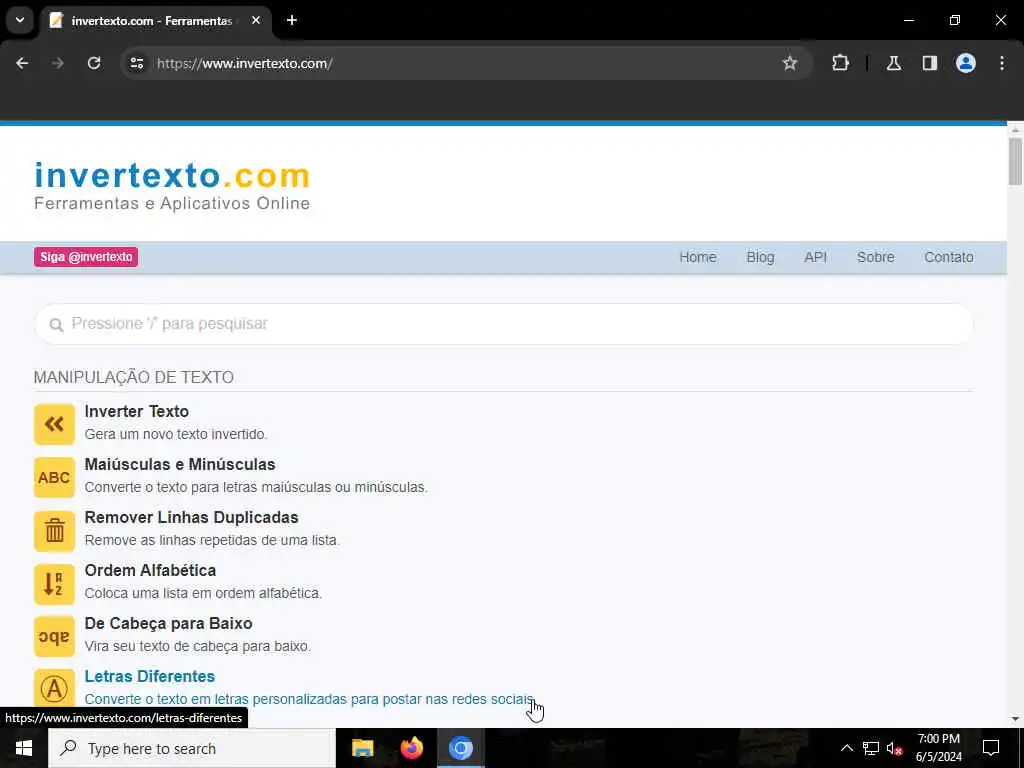Open the Extensions puzzle icon
Viewport: 1024px width, 768px height.
click(840, 63)
